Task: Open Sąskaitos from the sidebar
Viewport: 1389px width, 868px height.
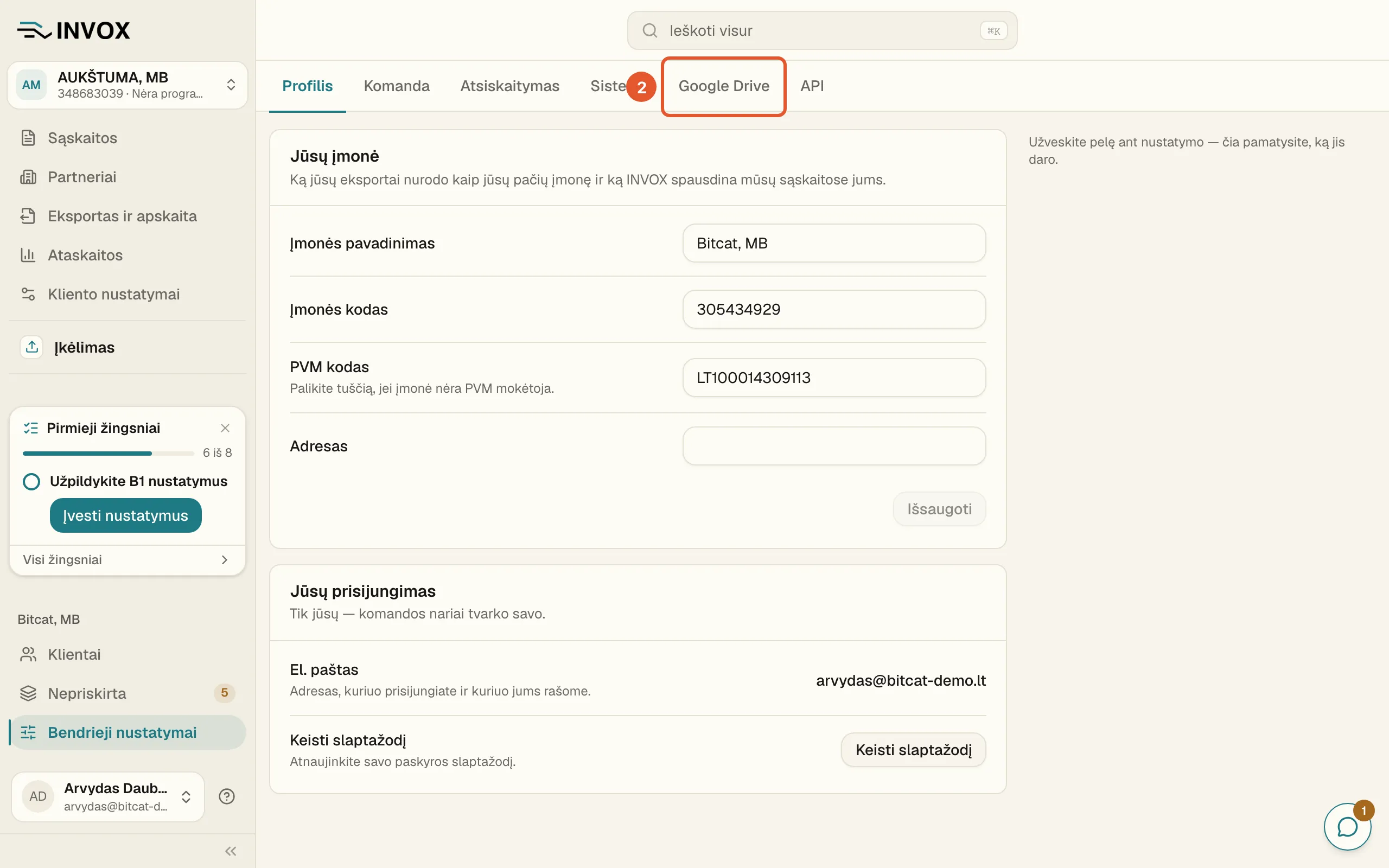Action: click(128, 138)
